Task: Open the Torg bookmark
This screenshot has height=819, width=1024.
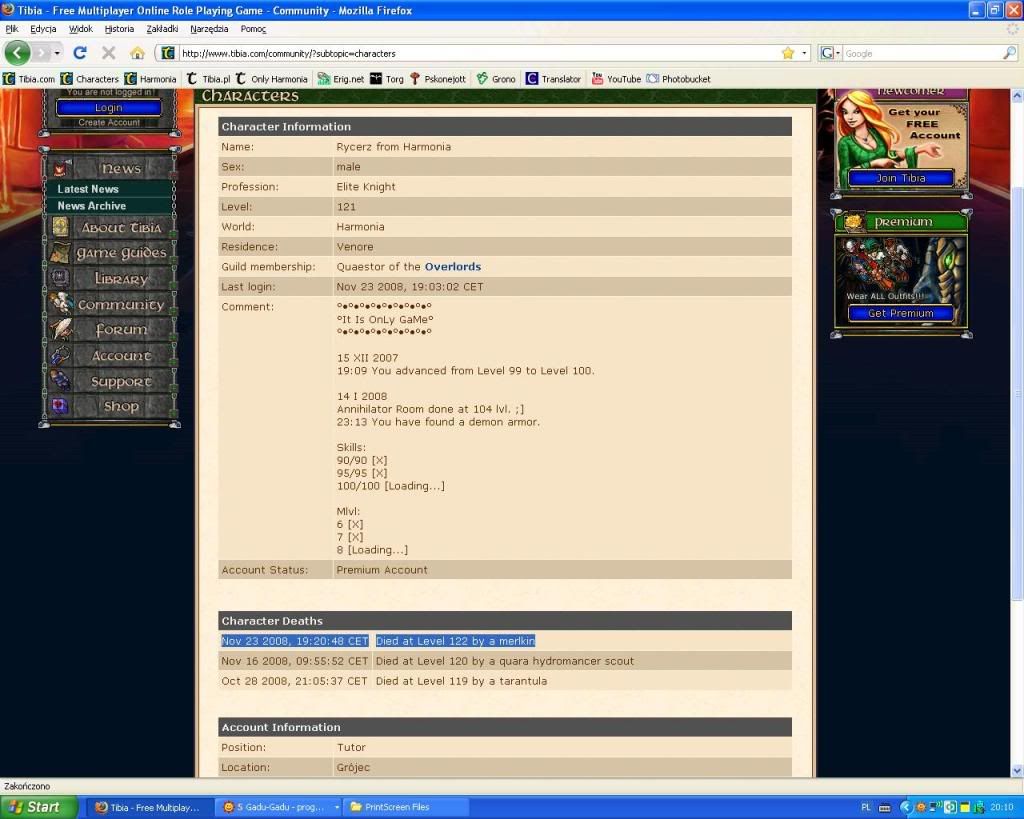Action: pos(387,79)
